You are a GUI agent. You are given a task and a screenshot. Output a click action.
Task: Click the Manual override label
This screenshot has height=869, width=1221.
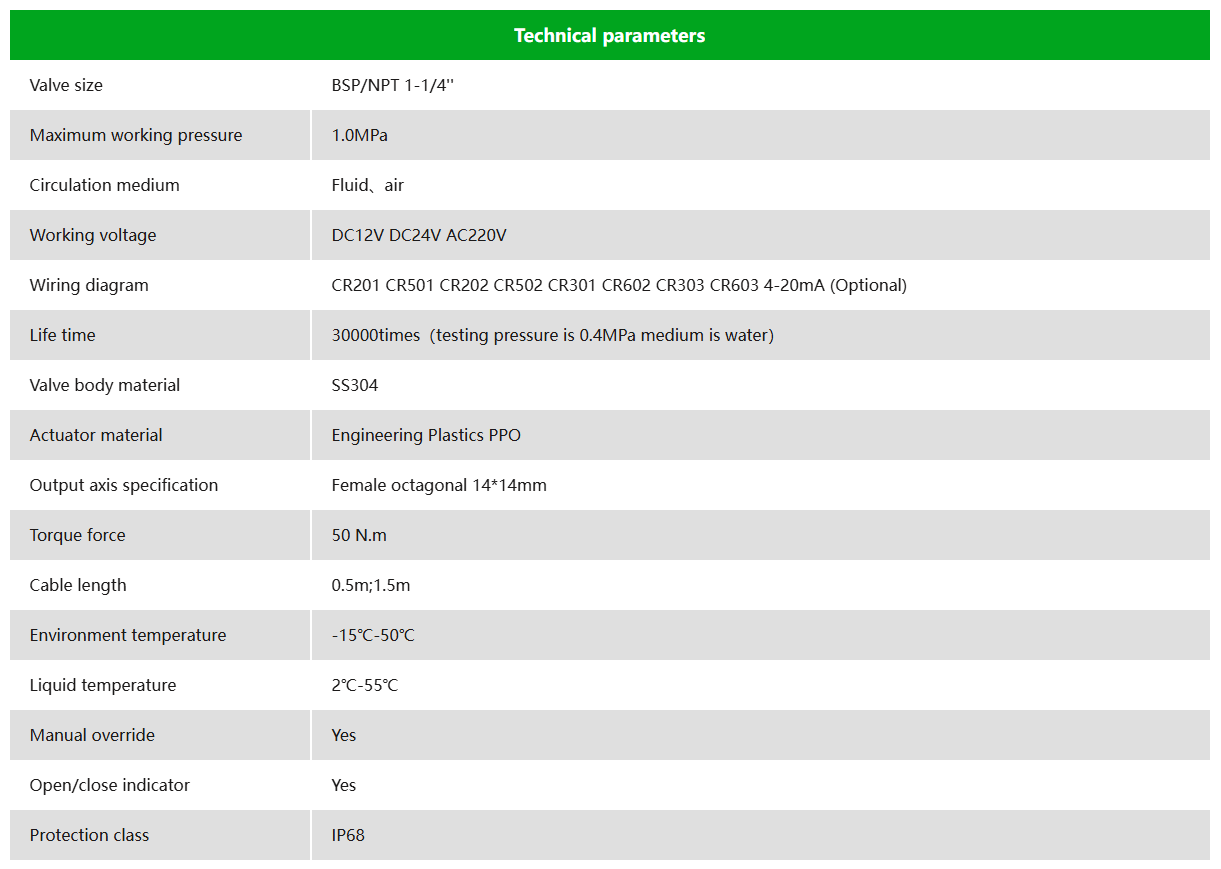[x=92, y=735]
